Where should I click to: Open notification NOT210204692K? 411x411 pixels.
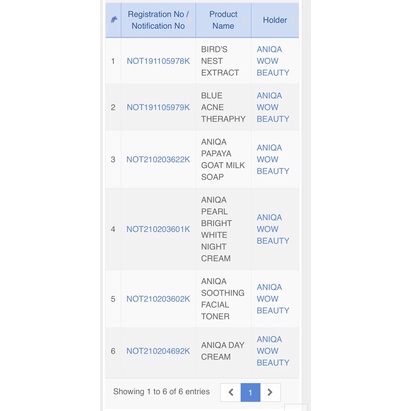click(158, 351)
